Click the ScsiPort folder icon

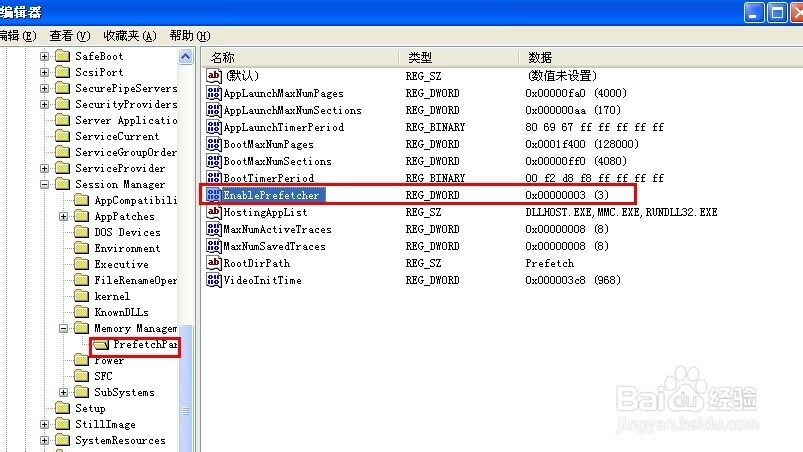[x=62, y=72]
